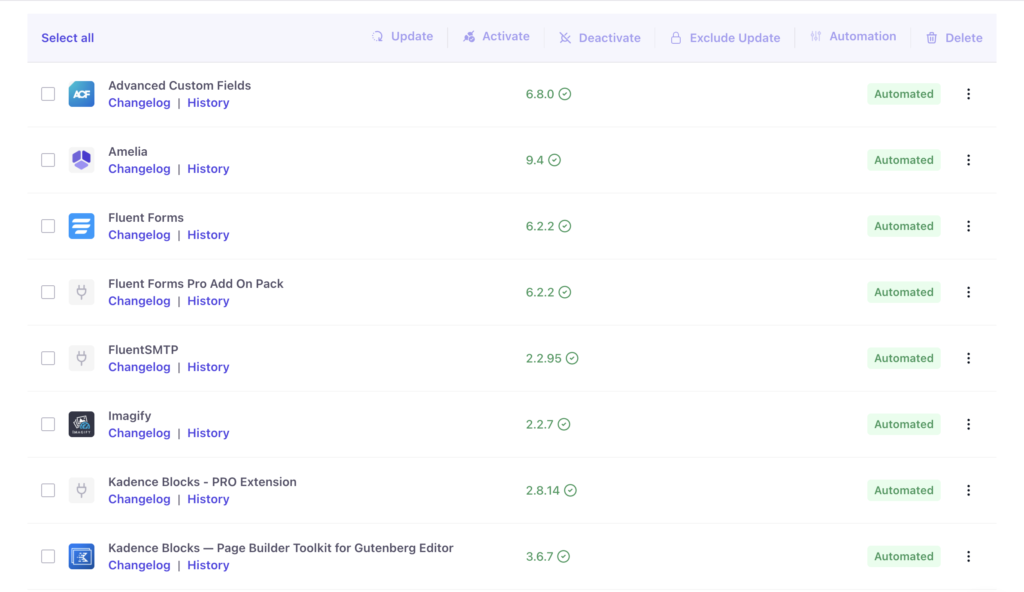Click the checkmark icon next to version 2.2.95
Image resolution: width=1024 pixels, height=592 pixels.
point(572,358)
